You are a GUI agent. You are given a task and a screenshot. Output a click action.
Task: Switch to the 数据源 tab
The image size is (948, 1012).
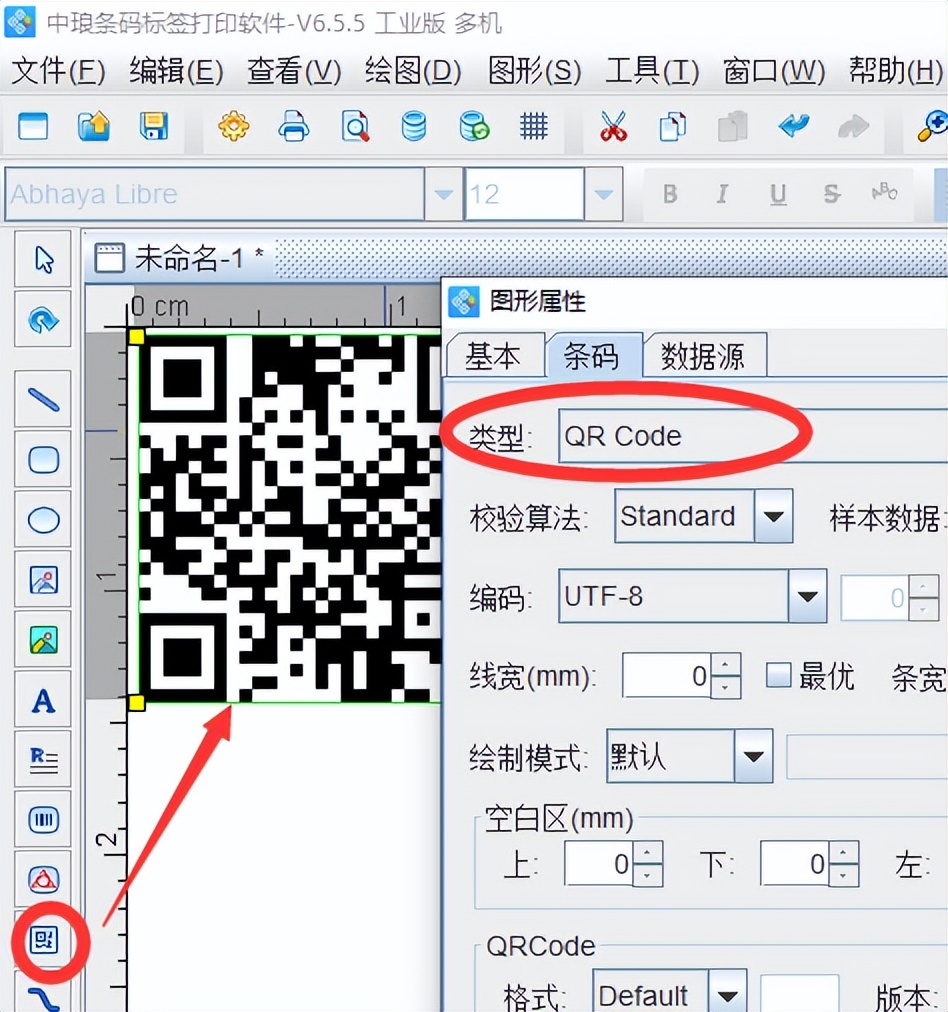click(703, 356)
